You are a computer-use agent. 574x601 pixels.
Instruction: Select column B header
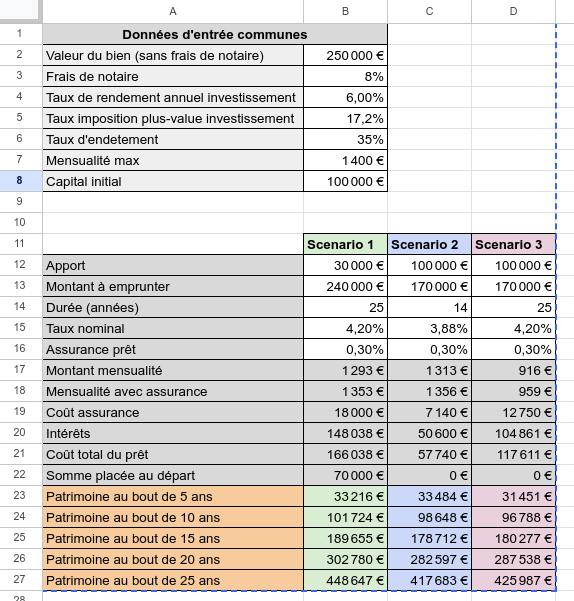pyautogui.click(x=345, y=11)
